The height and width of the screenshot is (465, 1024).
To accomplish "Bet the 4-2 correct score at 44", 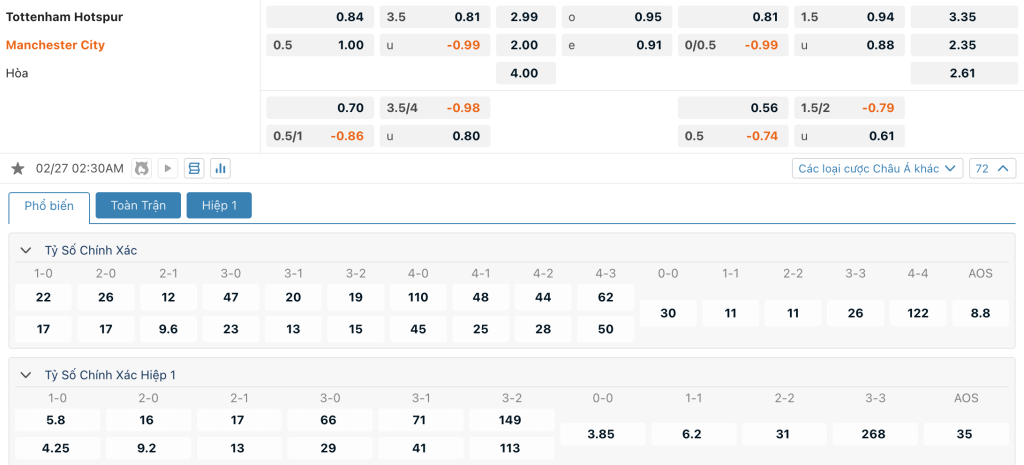I will click(x=543, y=297).
